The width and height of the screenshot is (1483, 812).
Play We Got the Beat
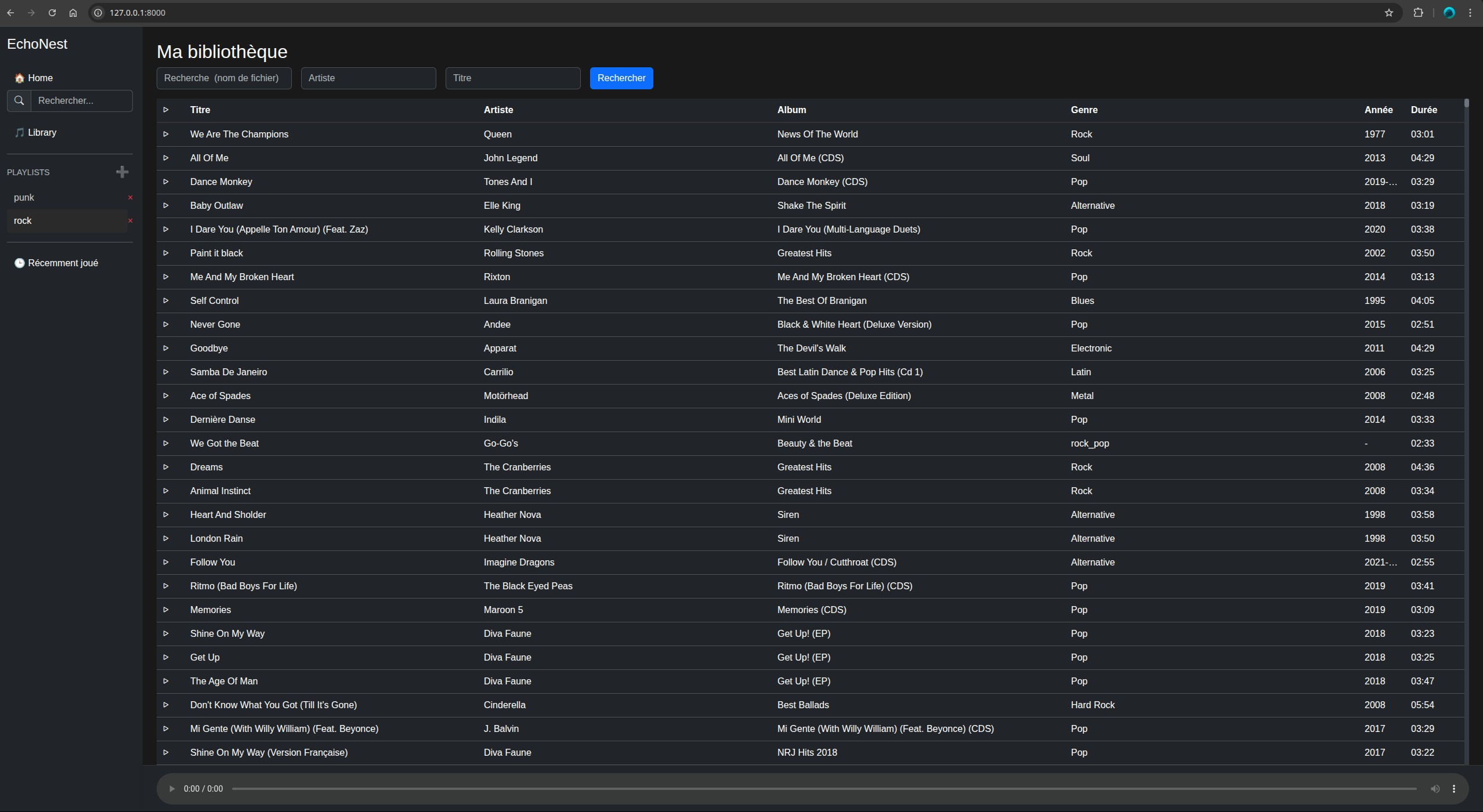pos(166,443)
